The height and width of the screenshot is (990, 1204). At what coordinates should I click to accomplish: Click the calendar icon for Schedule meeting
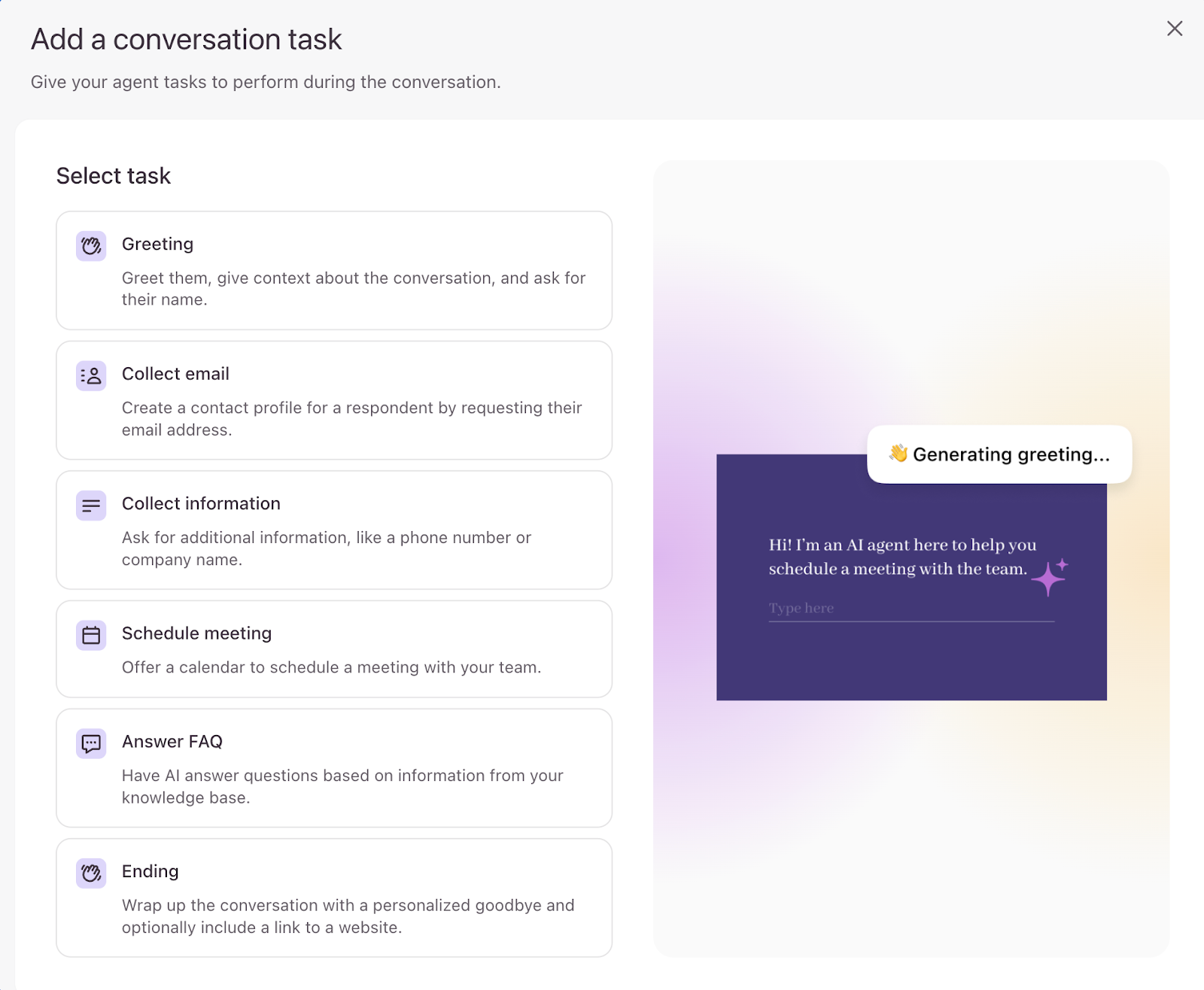point(91,636)
